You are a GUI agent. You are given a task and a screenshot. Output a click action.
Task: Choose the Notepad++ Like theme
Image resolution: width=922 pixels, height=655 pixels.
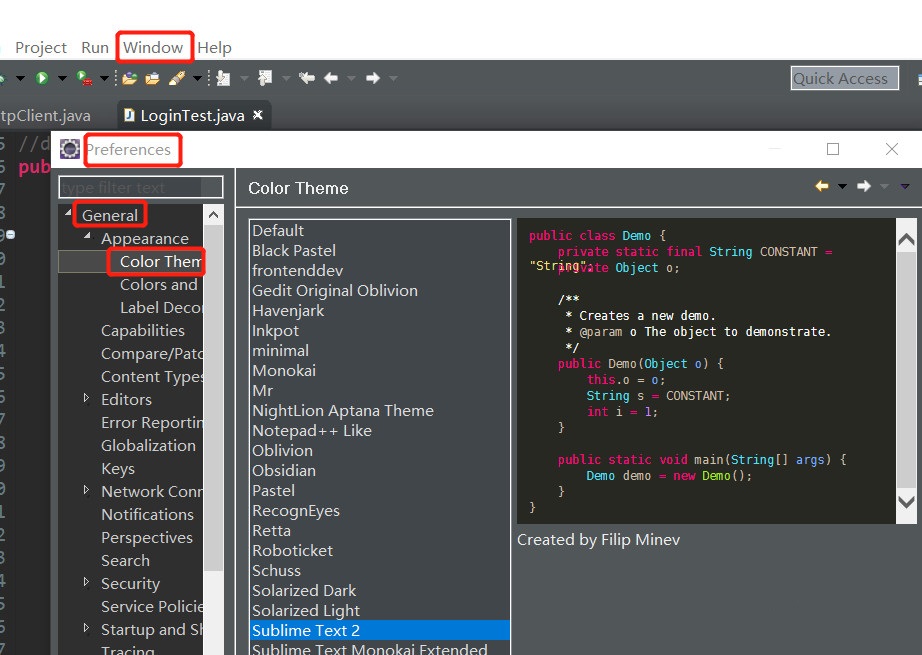(x=380, y=430)
